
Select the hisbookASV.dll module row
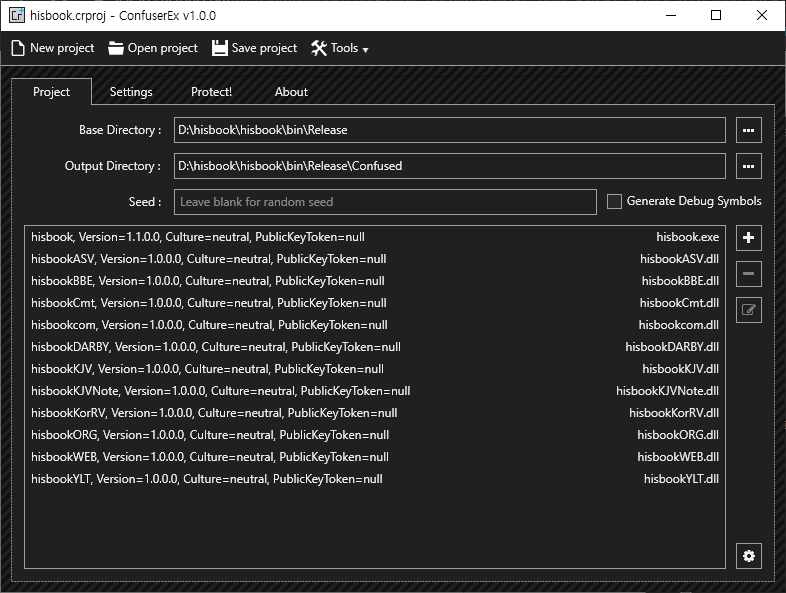(x=374, y=259)
